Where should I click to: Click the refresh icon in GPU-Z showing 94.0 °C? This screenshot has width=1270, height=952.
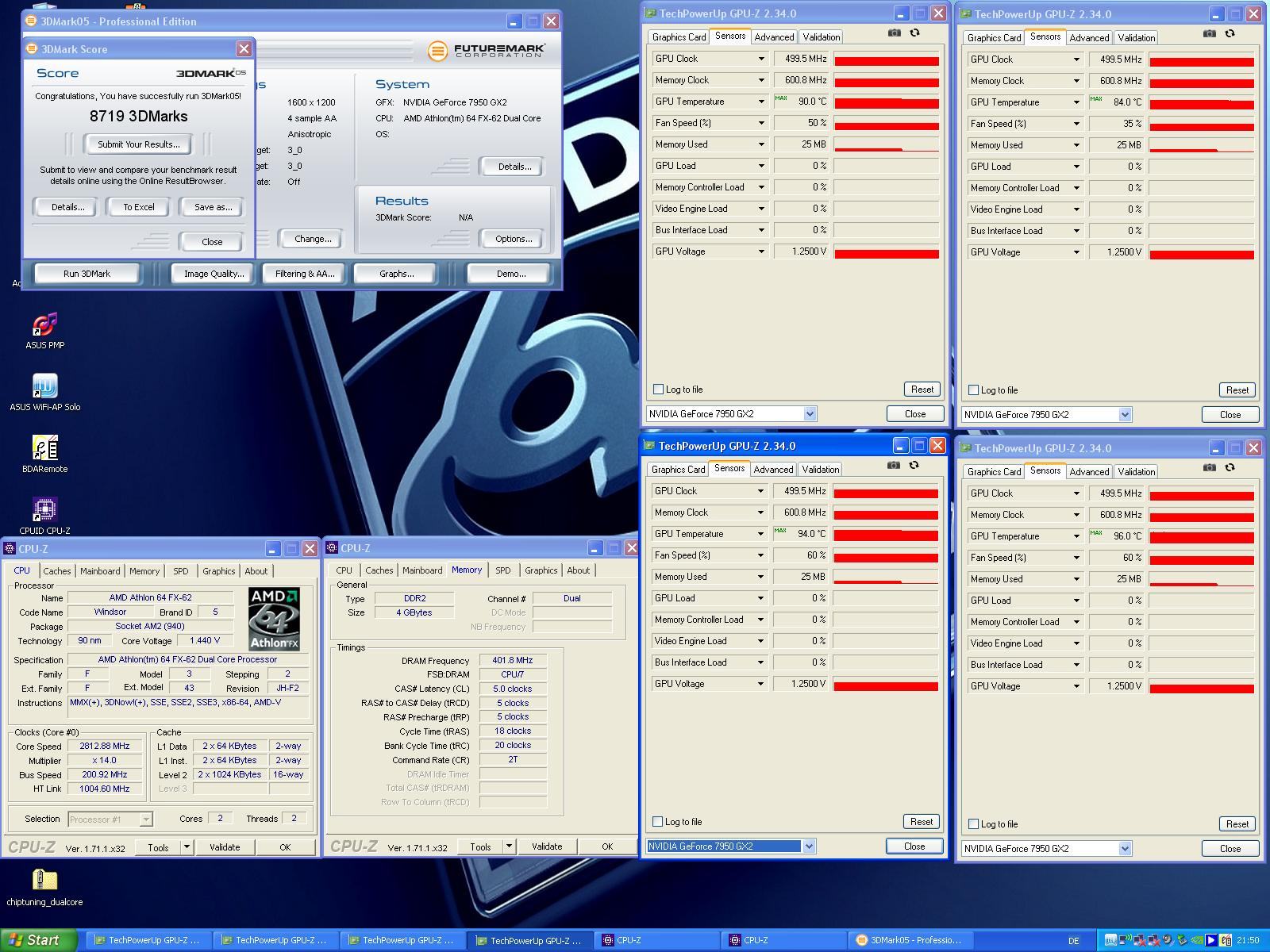914,465
